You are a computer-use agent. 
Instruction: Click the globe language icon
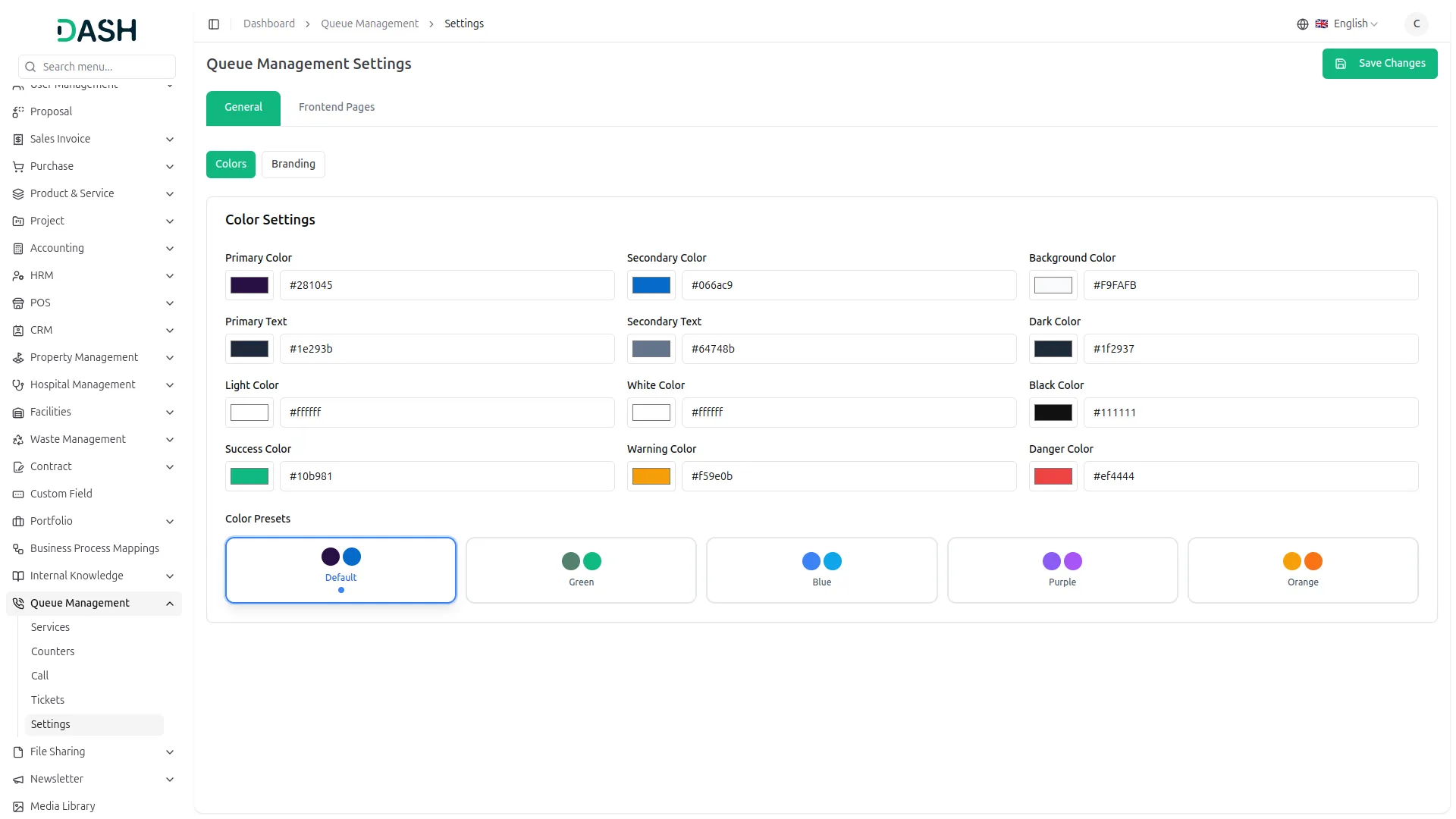pyautogui.click(x=1302, y=24)
